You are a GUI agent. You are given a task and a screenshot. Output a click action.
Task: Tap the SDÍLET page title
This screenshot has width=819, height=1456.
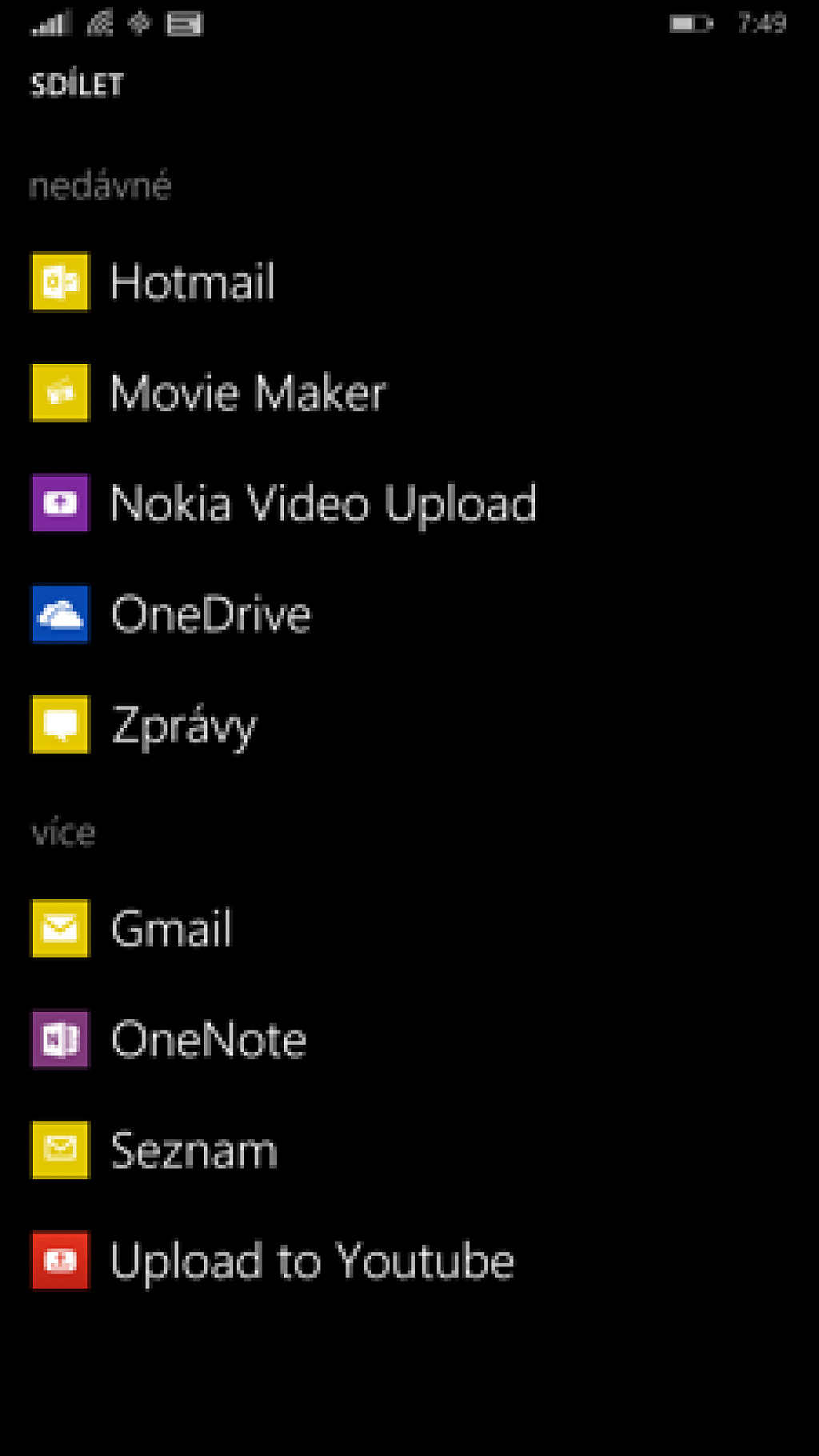pos(77,84)
